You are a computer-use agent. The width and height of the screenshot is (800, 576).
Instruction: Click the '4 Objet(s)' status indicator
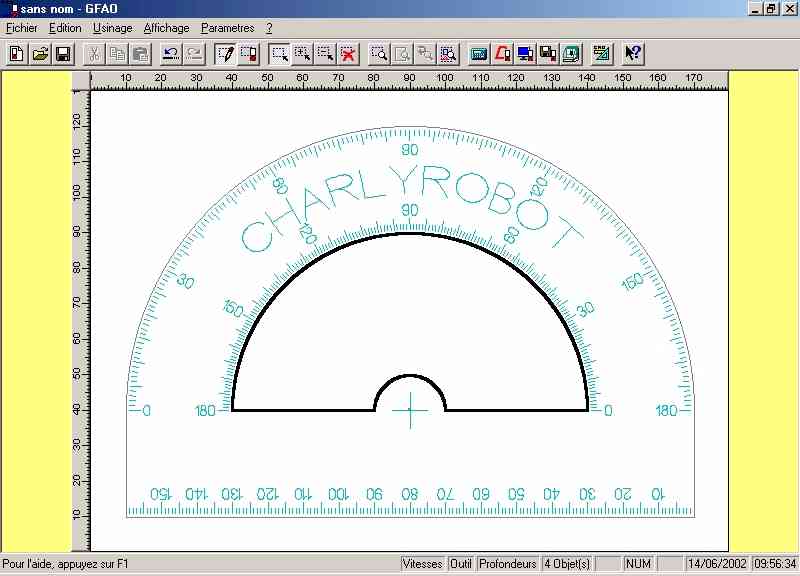tap(567, 564)
